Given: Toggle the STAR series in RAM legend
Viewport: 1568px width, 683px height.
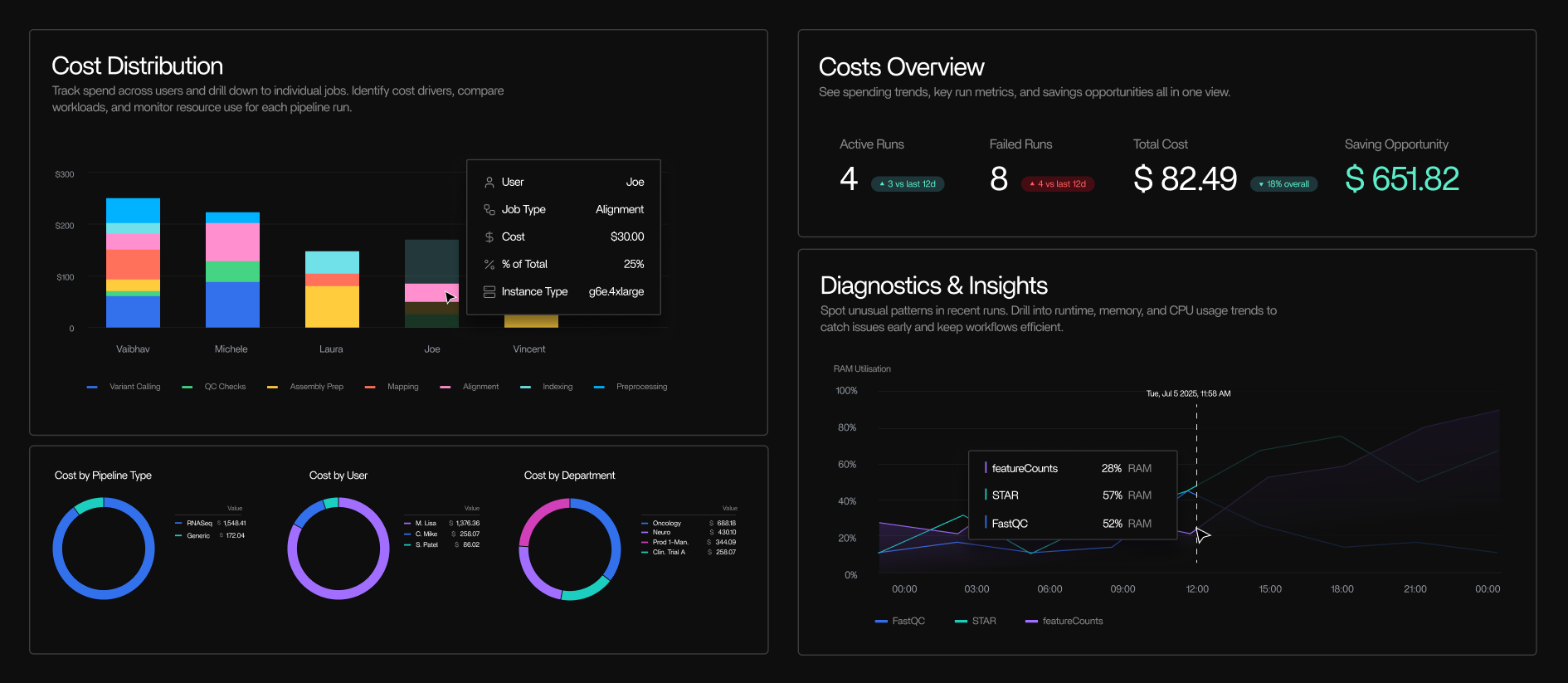Looking at the screenshot, I should 976,622.
